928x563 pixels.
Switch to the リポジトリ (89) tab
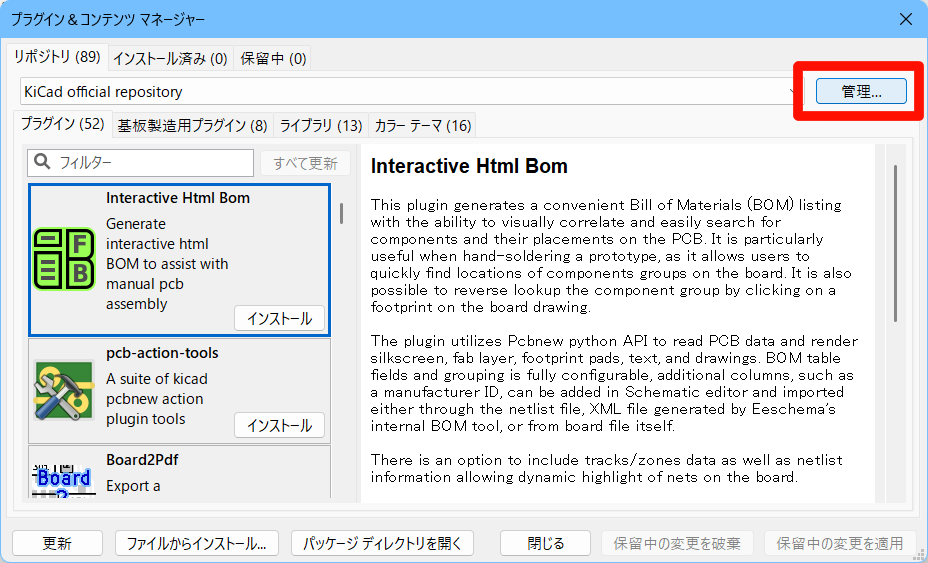point(57,57)
